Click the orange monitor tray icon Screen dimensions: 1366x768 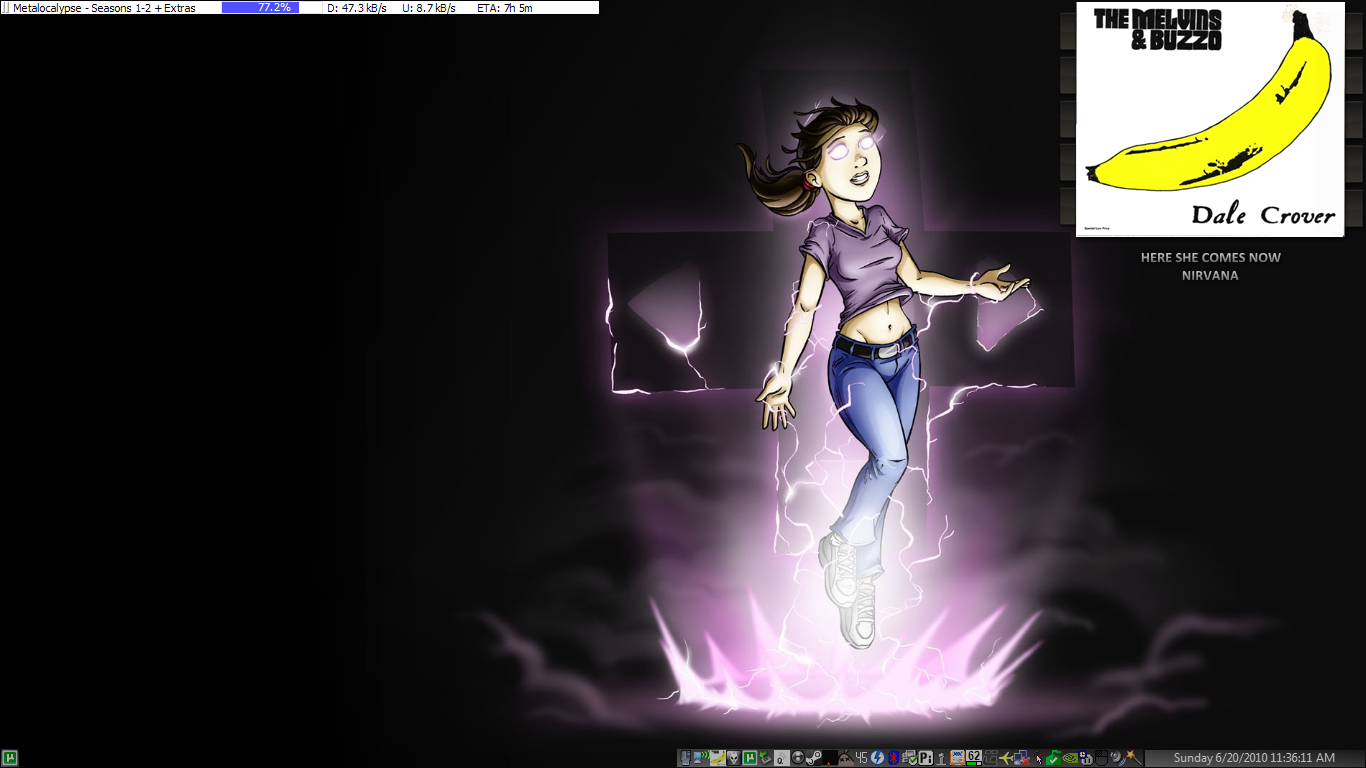[957, 758]
